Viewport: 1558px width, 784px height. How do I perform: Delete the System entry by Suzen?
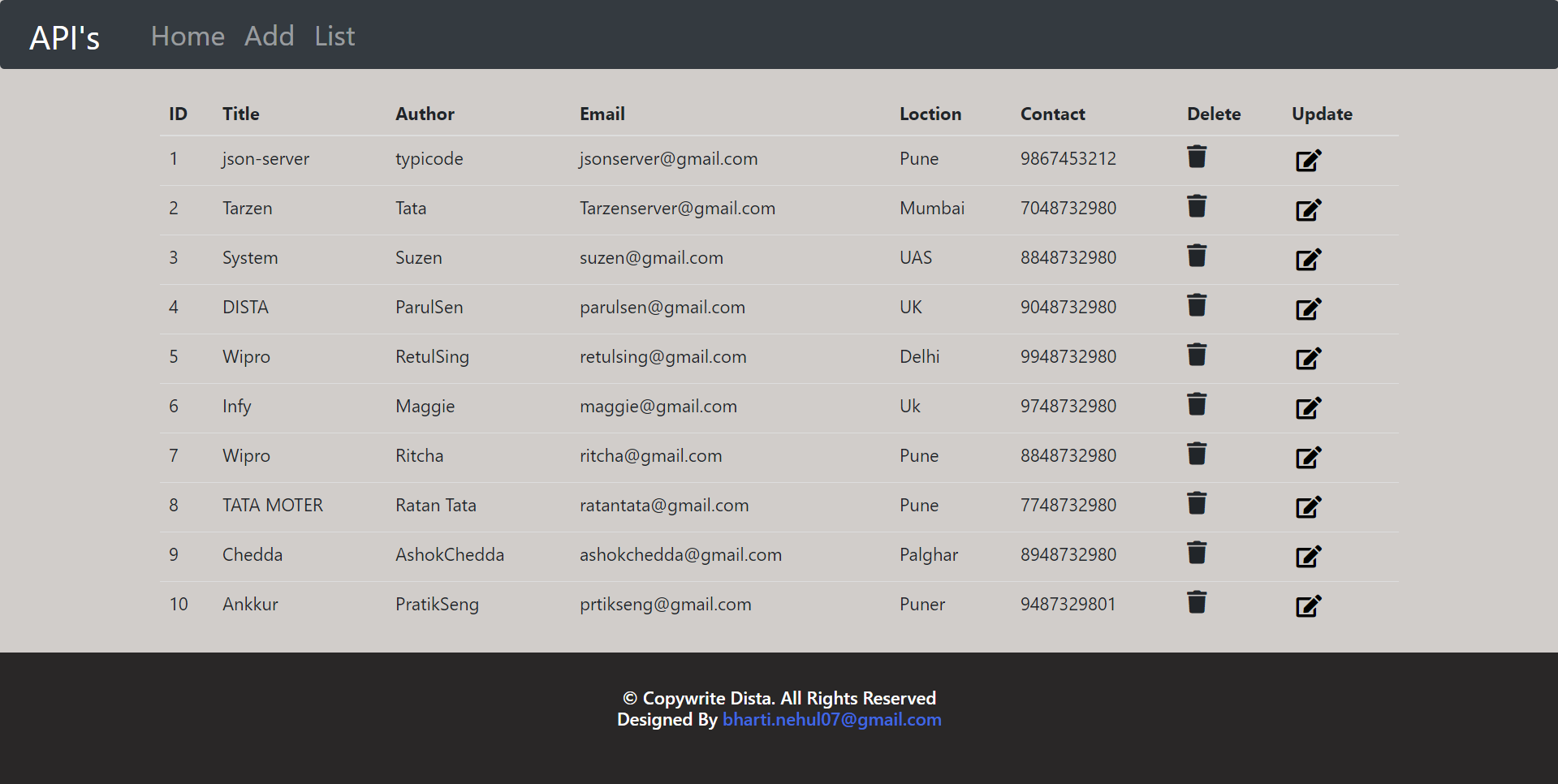click(x=1197, y=256)
